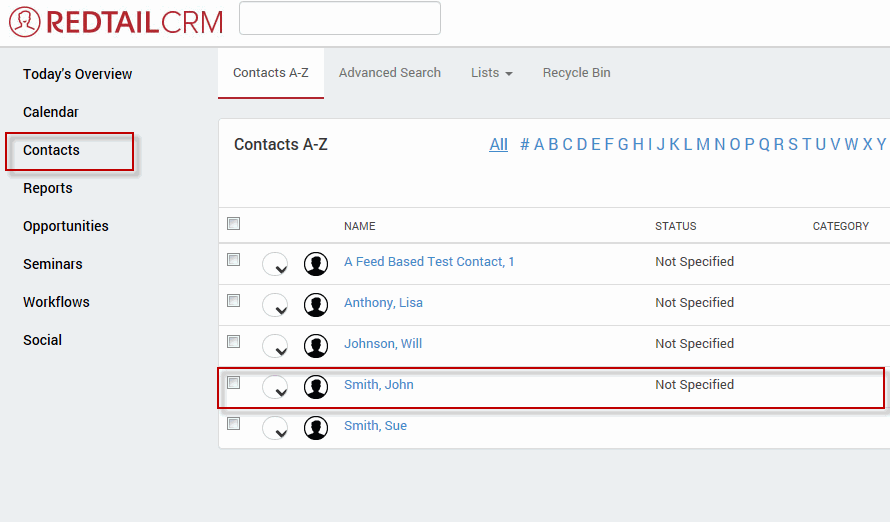Screen dimensions: 890x522
Task: Click the person avatar icon for John Smith
Action: [316, 387]
